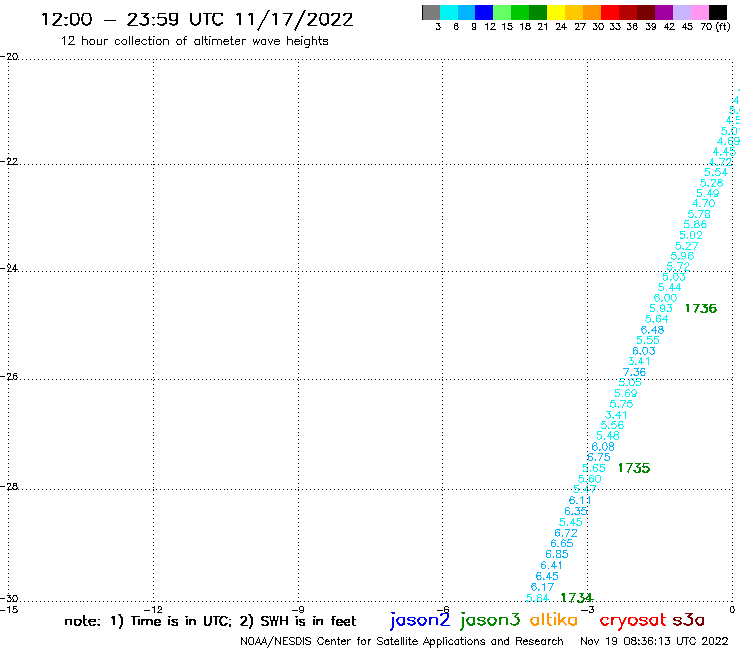
Task: Click the 4.70 wave height value
Action: coord(703,203)
